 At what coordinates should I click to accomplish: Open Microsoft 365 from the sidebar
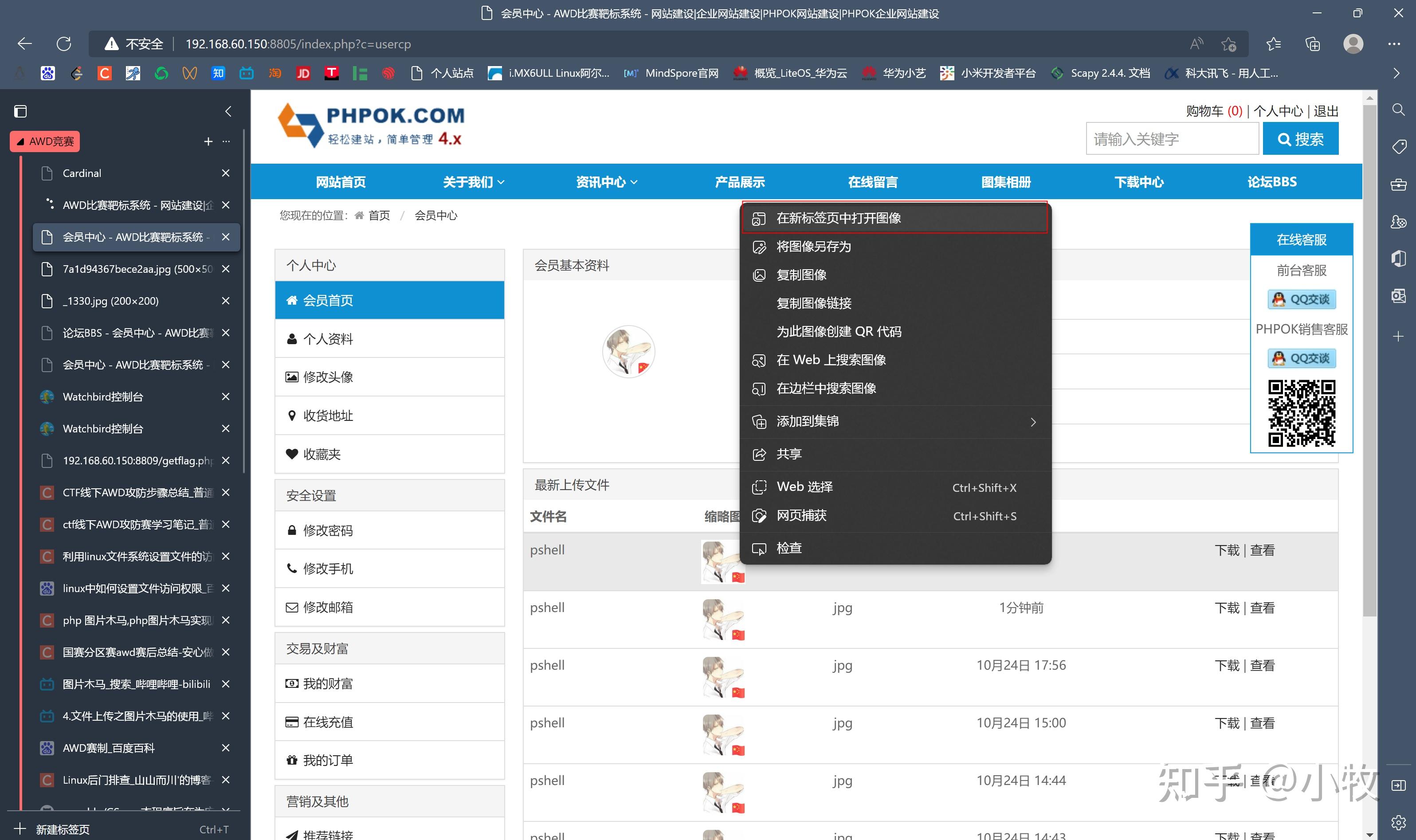pyautogui.click(x=1398, y=258)
